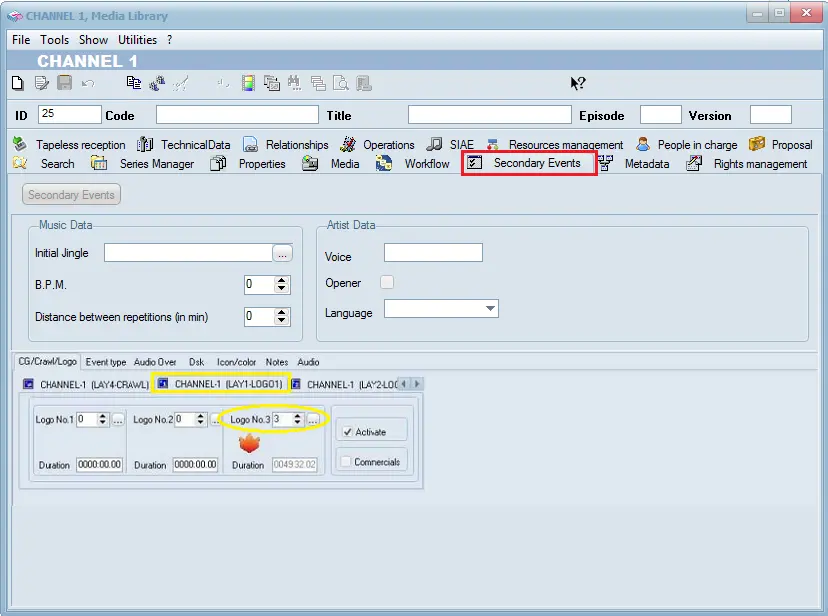Click the Initial Jingle browse button
The image size is (828, 616).
pos(283,253)
